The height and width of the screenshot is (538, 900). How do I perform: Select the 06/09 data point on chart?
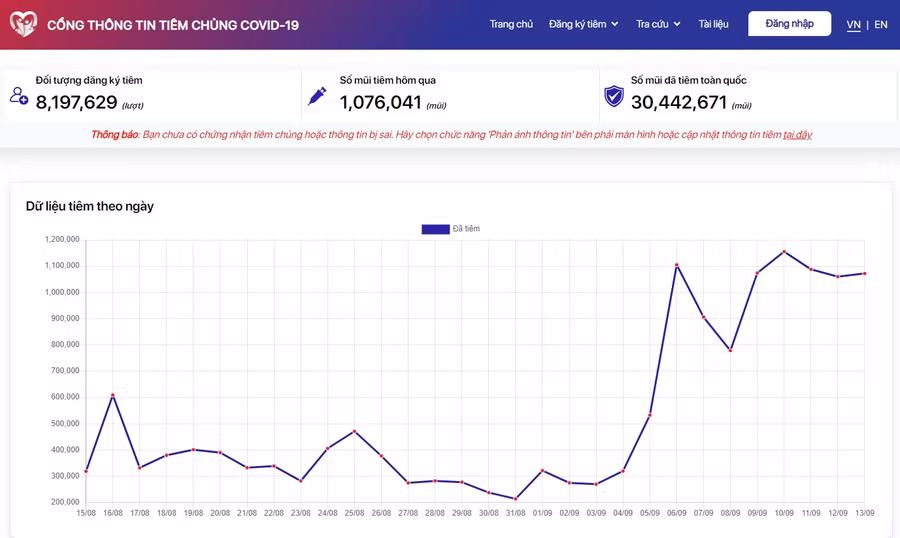pyautogui.click(x=677, y=265)
